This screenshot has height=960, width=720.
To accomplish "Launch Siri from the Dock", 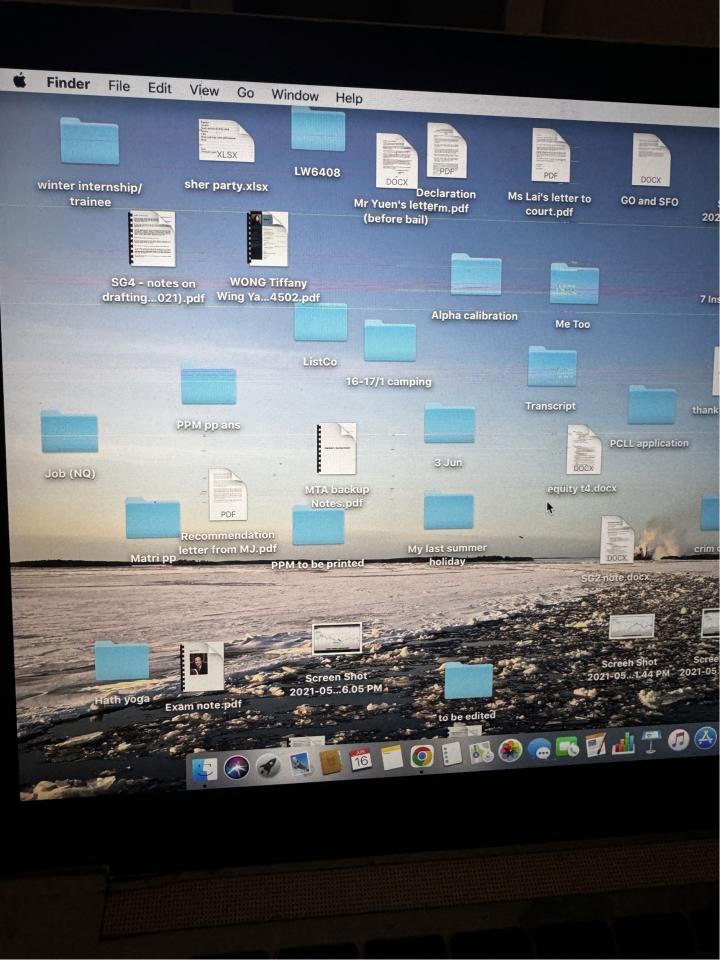I will (x=236, y=767).
